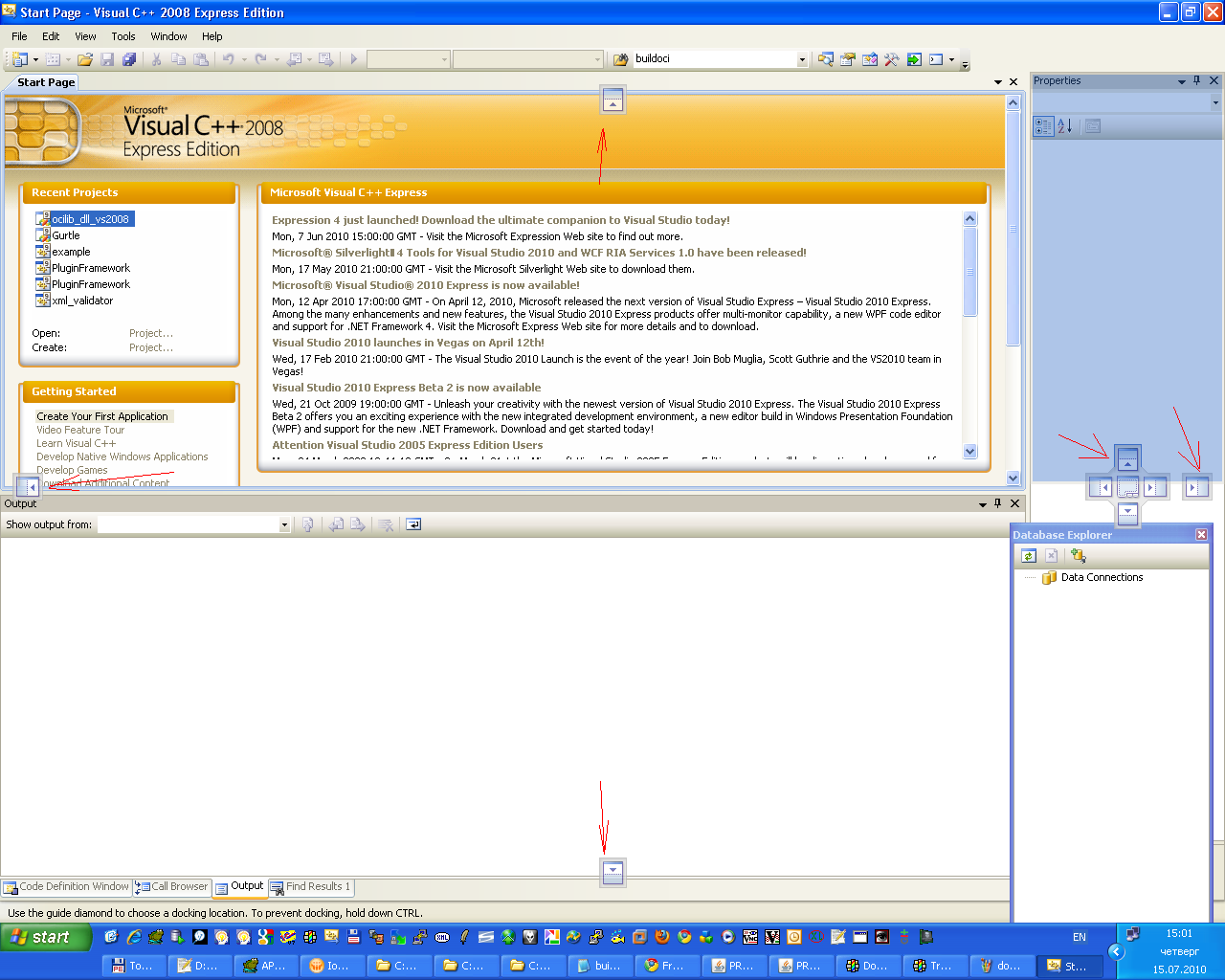Open the Properties object selector dropdown
The image size is (1225, 980).
1215,102
